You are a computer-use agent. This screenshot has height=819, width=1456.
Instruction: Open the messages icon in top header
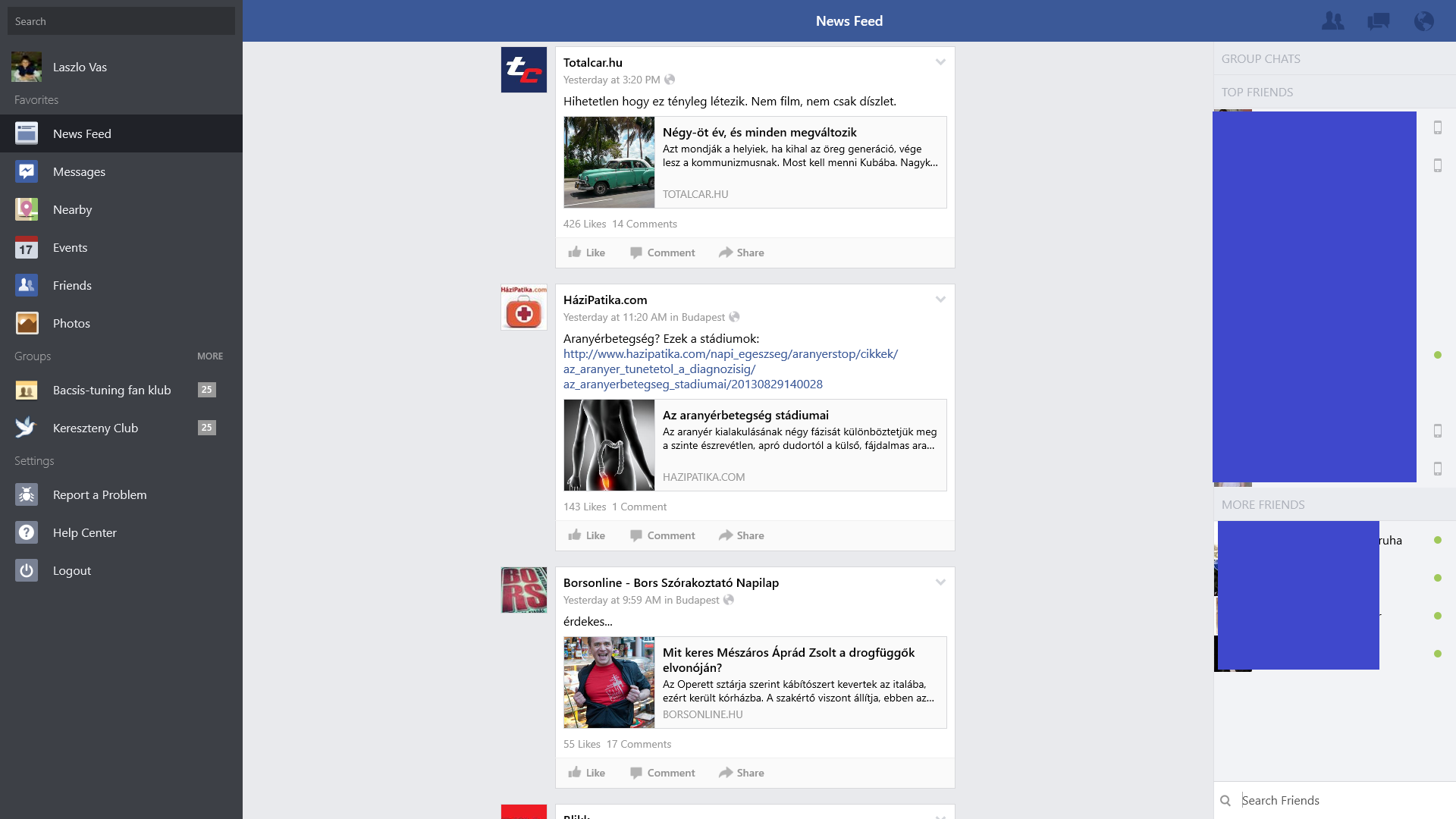[1378, 21]
